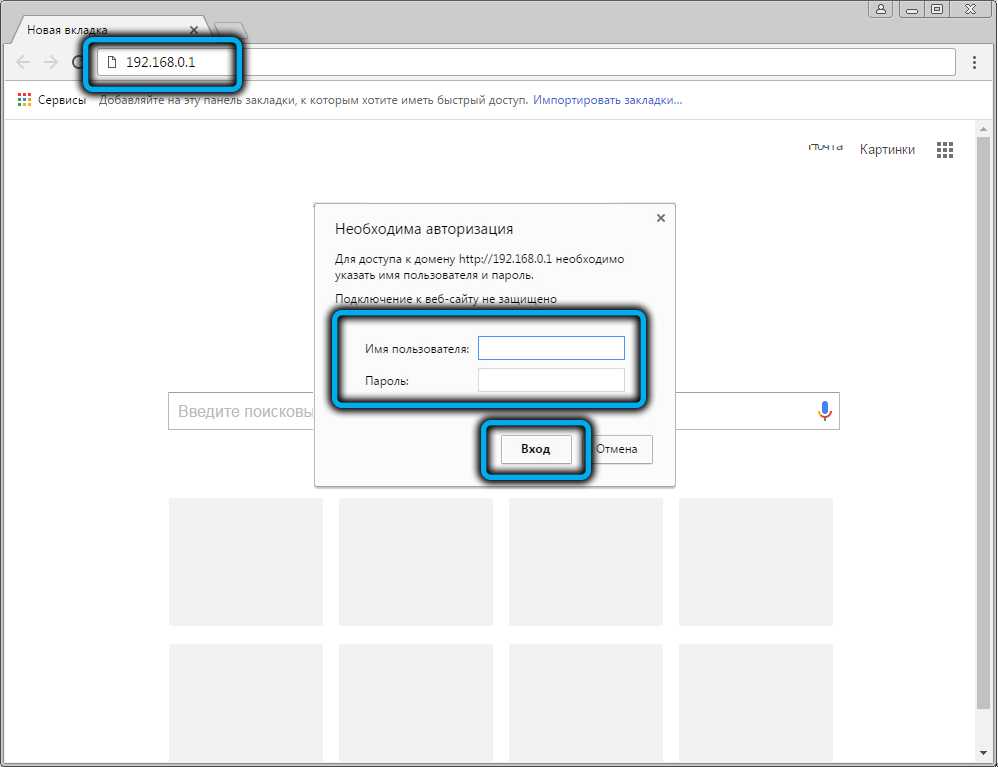Image resolution: width=998 pixels, height=767 pixels.
Task: Open the Google apps grid
Action: click(x=945, y=150)
